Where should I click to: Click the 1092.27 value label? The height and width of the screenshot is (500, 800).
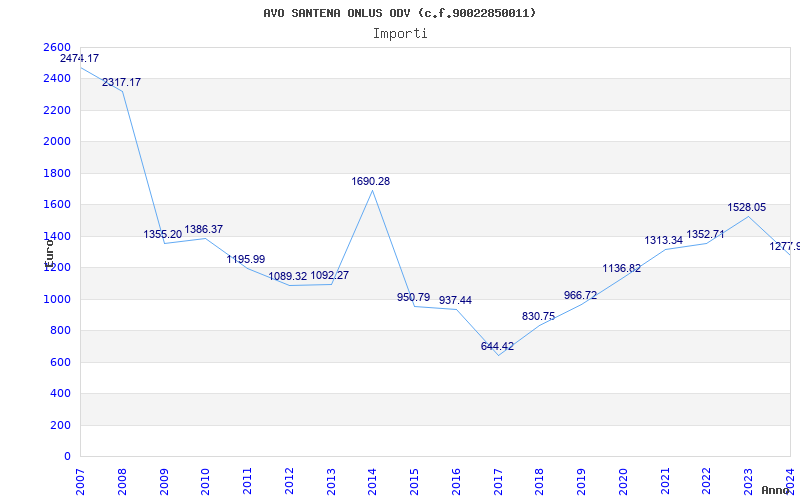(330, 276)
